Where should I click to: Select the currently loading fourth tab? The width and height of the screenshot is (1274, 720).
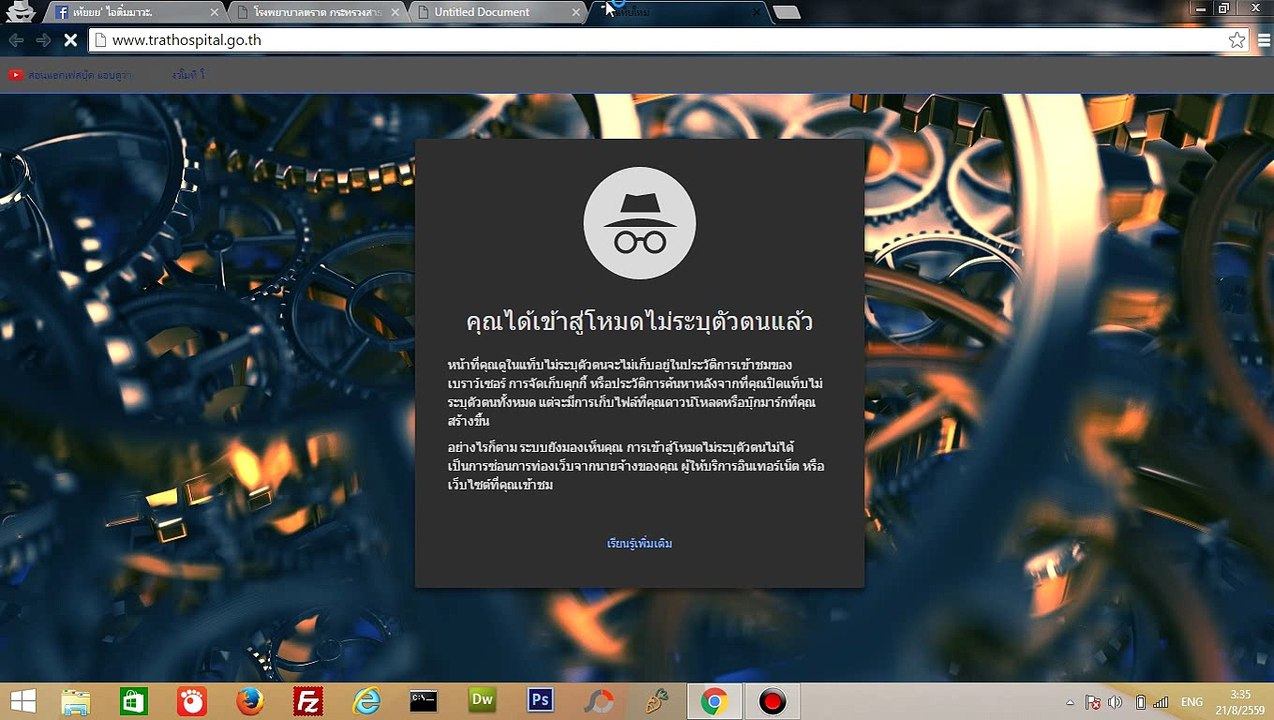tap(680, 12)
